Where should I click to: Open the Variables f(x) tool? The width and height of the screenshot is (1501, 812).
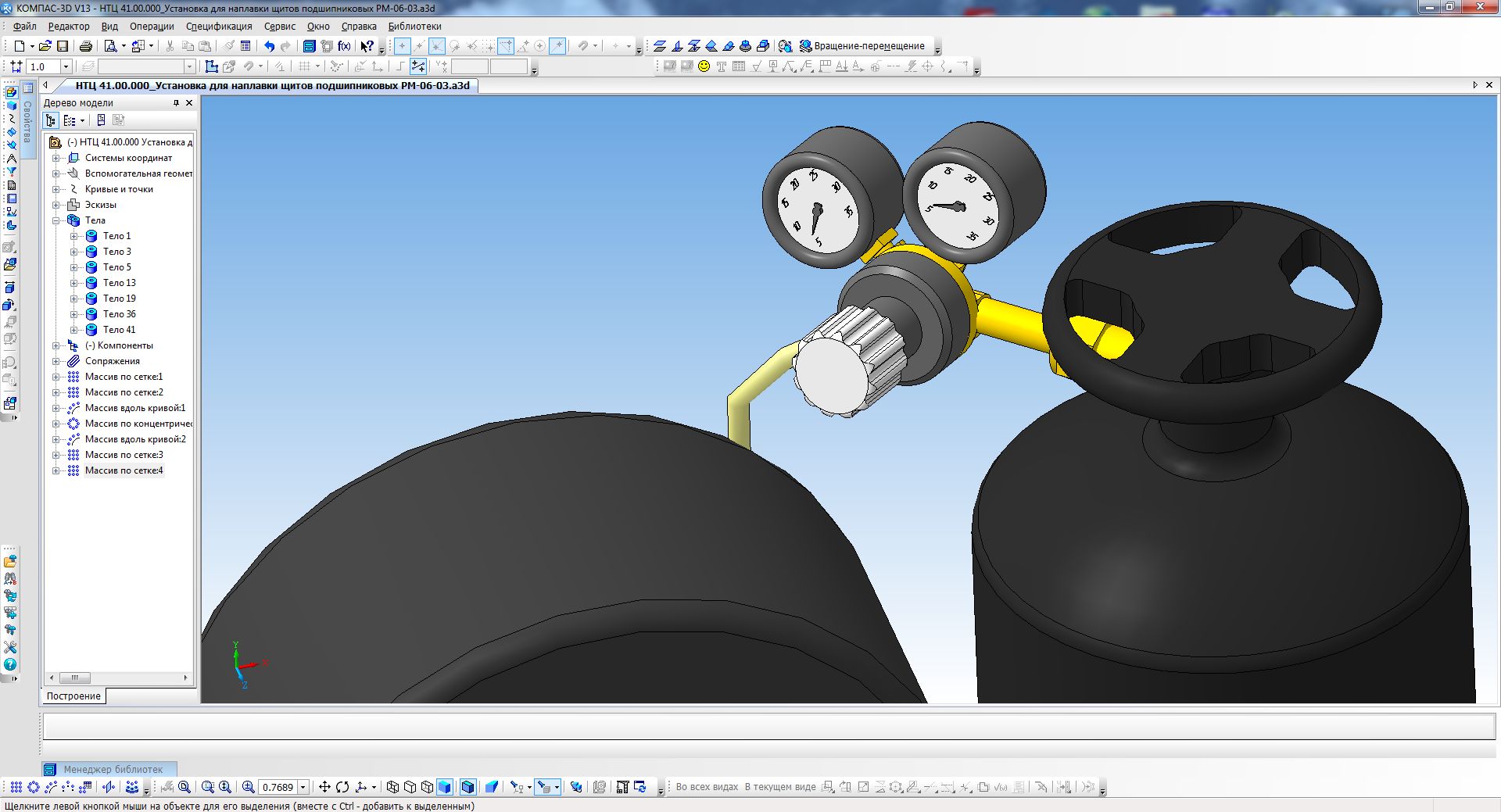(344, 46)
